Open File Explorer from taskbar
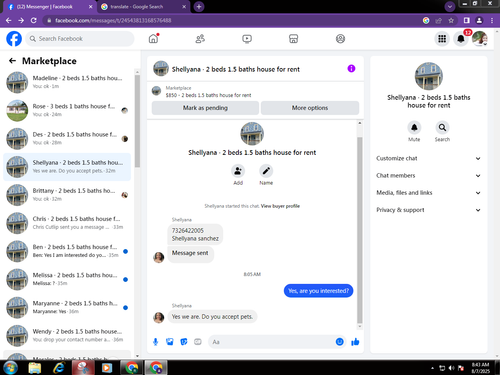The width and height of the screenshot is (500, 375). click(34, 368)
